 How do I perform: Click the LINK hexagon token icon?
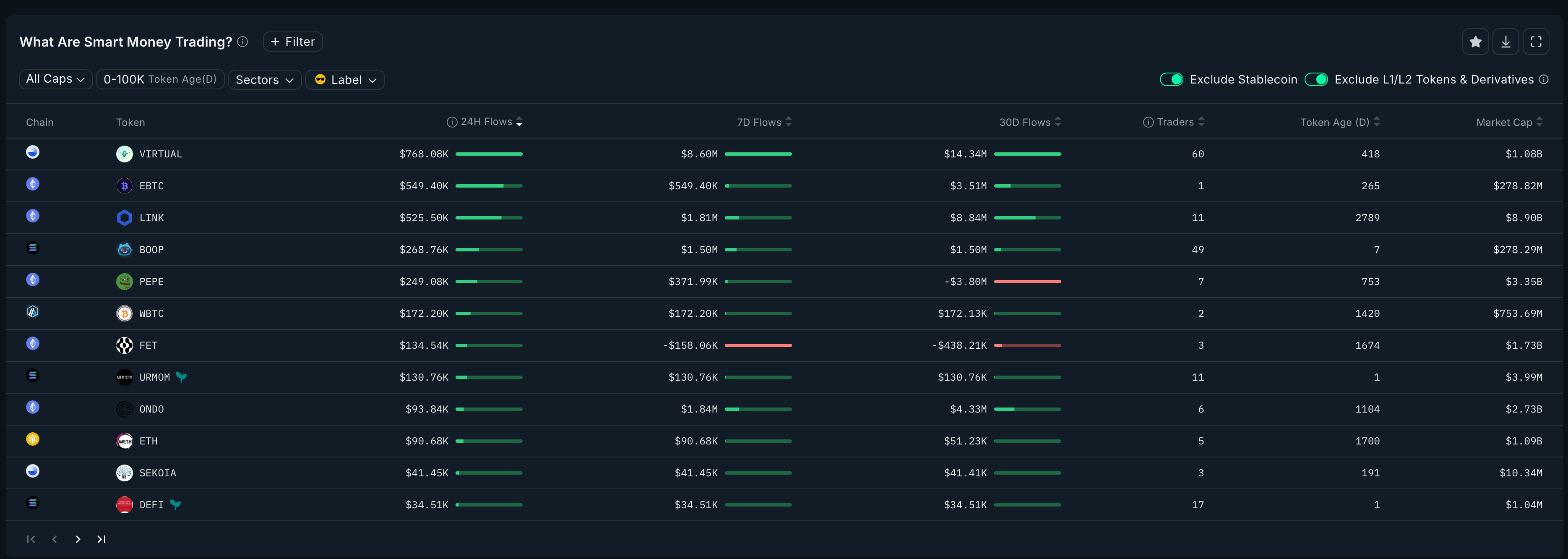tap(124, 218)
